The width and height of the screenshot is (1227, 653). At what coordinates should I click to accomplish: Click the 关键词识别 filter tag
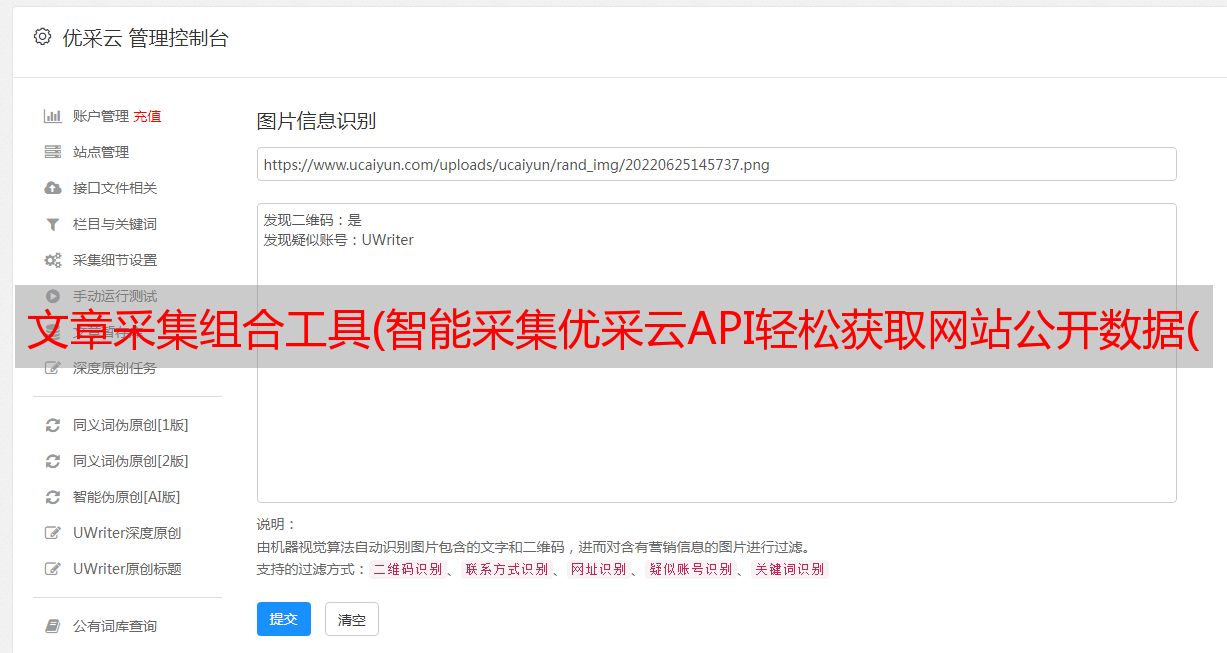(789, 569)
